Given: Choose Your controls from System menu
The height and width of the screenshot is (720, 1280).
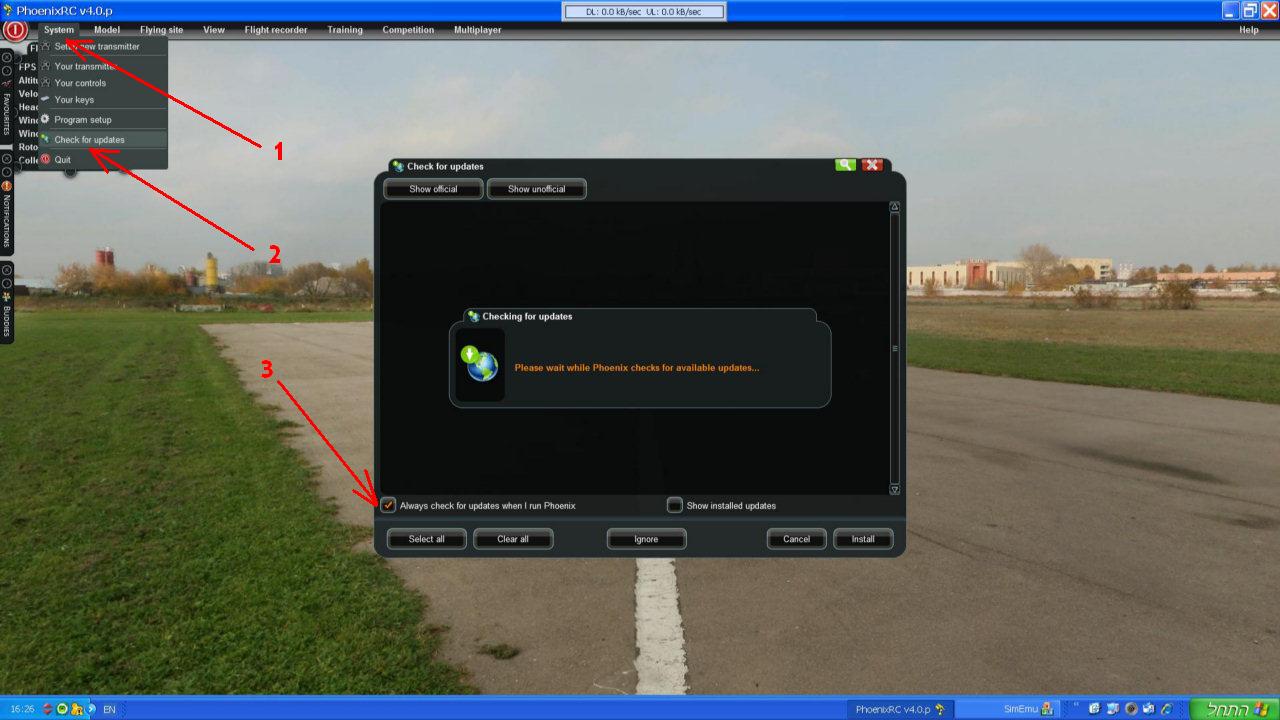Looking at the screenshot, I should point(103,83).
